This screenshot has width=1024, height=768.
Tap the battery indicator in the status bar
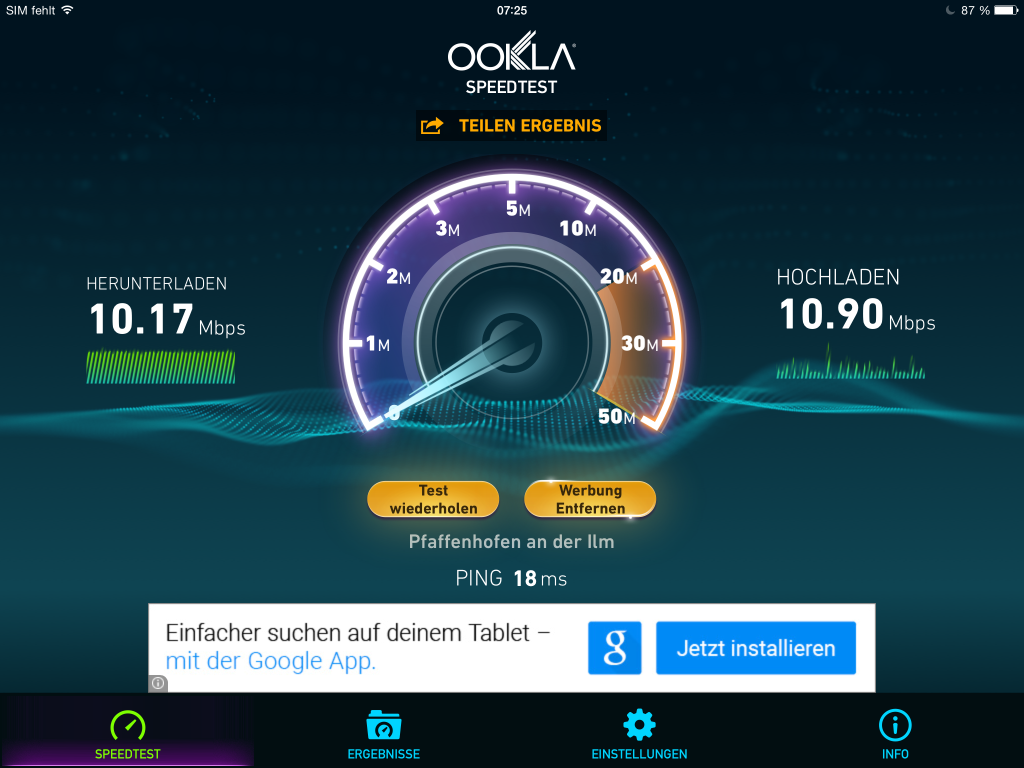1006,10
